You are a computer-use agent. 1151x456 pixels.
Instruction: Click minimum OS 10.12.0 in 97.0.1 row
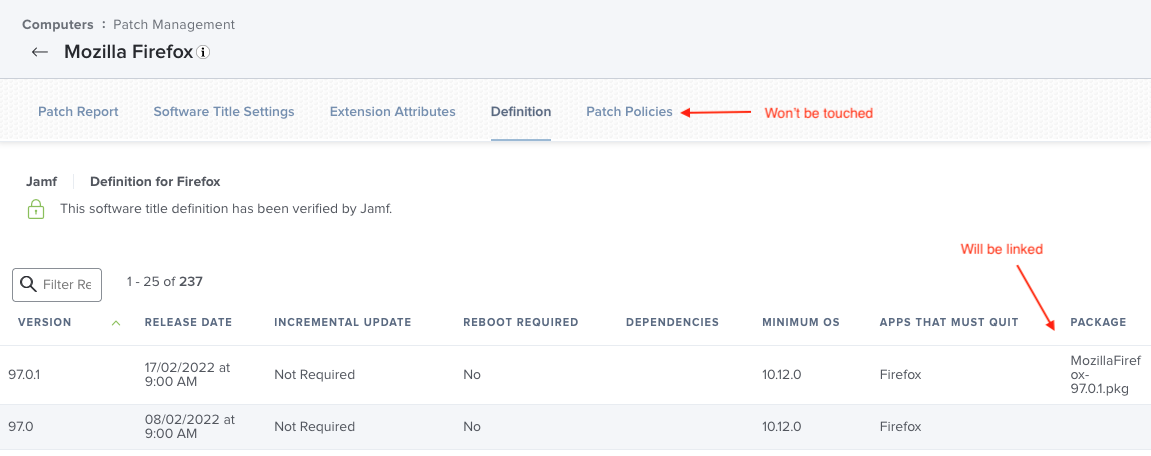tap(782, 374)
